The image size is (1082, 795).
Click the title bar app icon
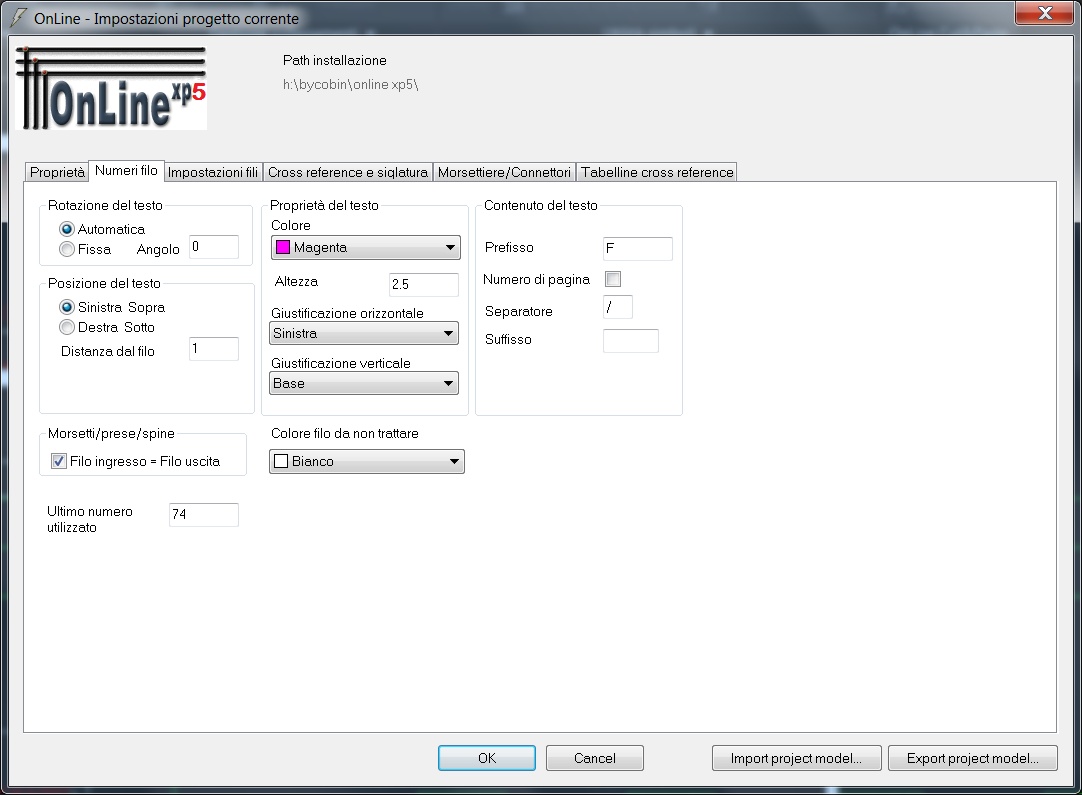[x=17, y=18]
